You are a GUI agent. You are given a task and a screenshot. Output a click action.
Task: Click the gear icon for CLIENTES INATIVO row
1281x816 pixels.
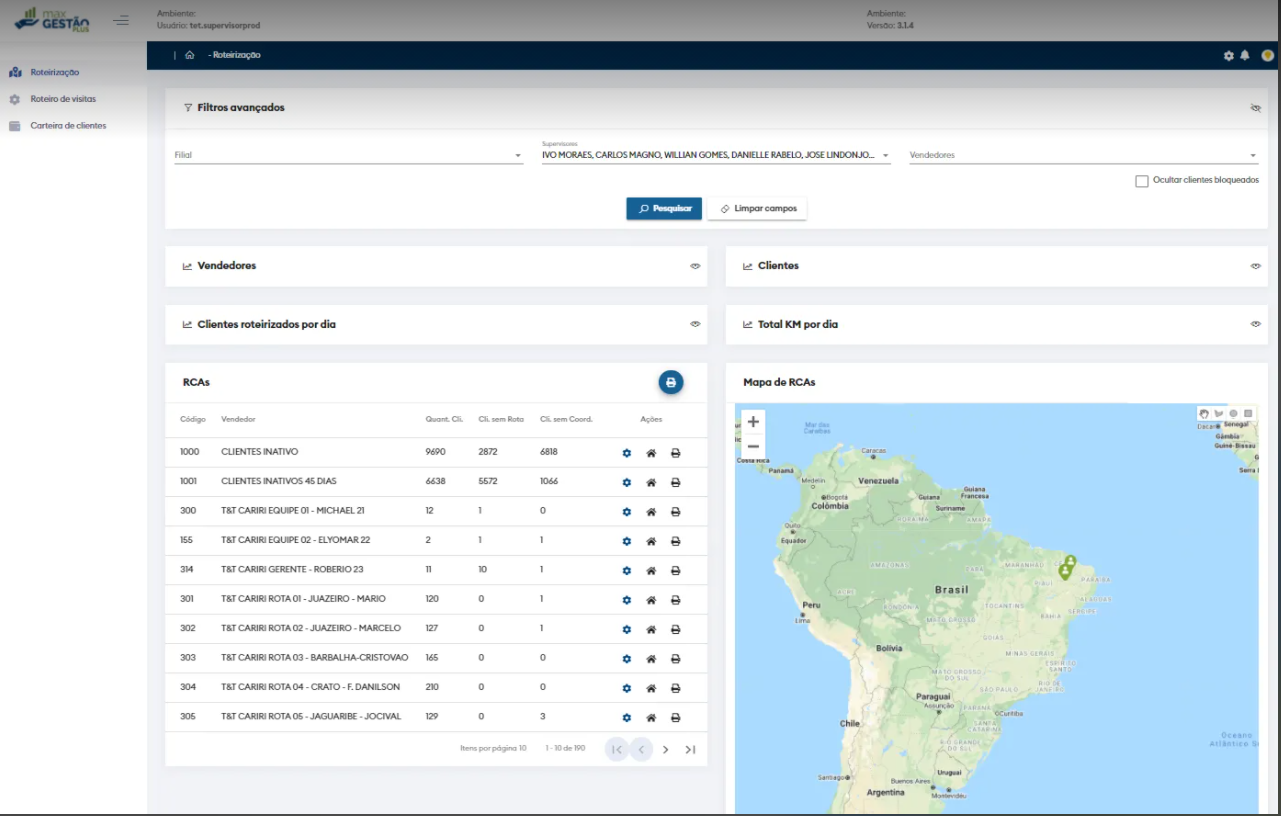coord(627,453)
